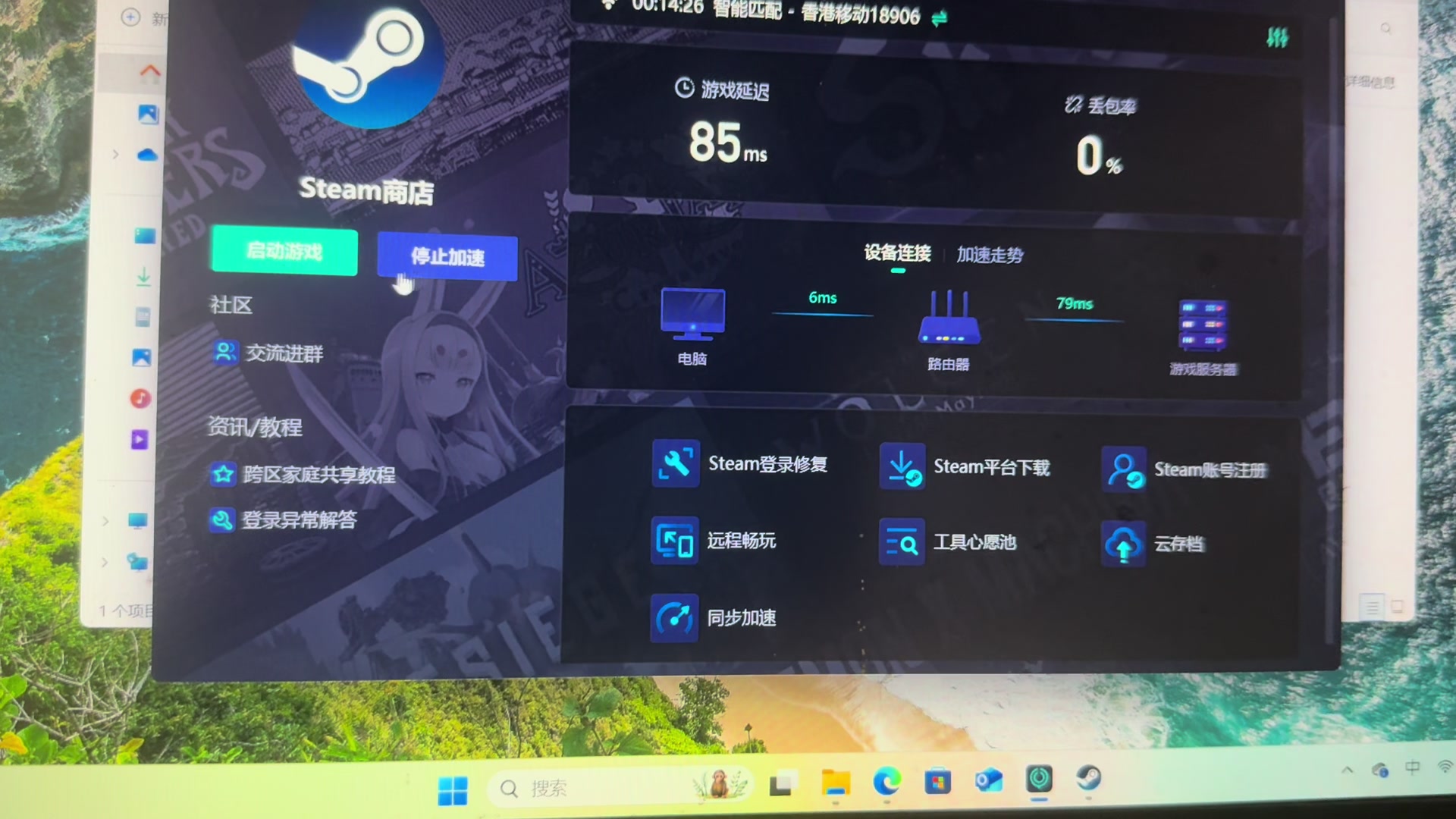Click the File Explorer new tab plus icon
The height and width of the screenshot is (819, 1456).
[x=130, y=17]
